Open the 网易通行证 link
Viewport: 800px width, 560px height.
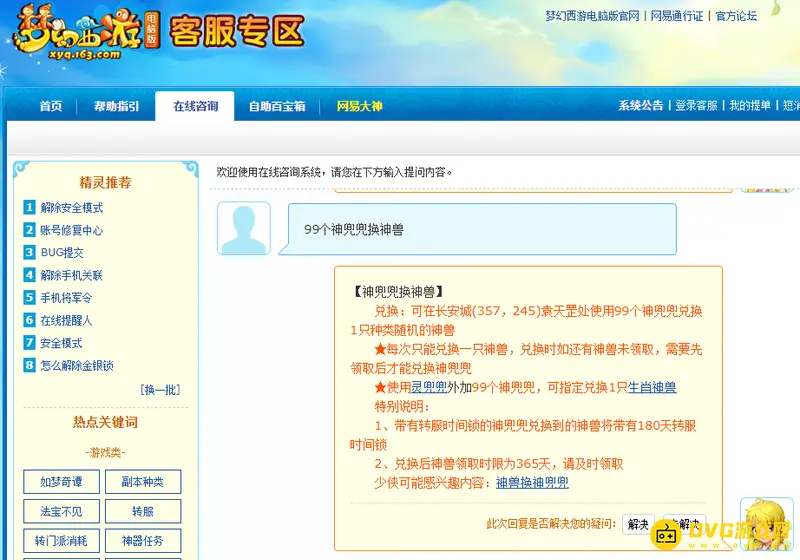pyautogui.click(x=677, y=16)
